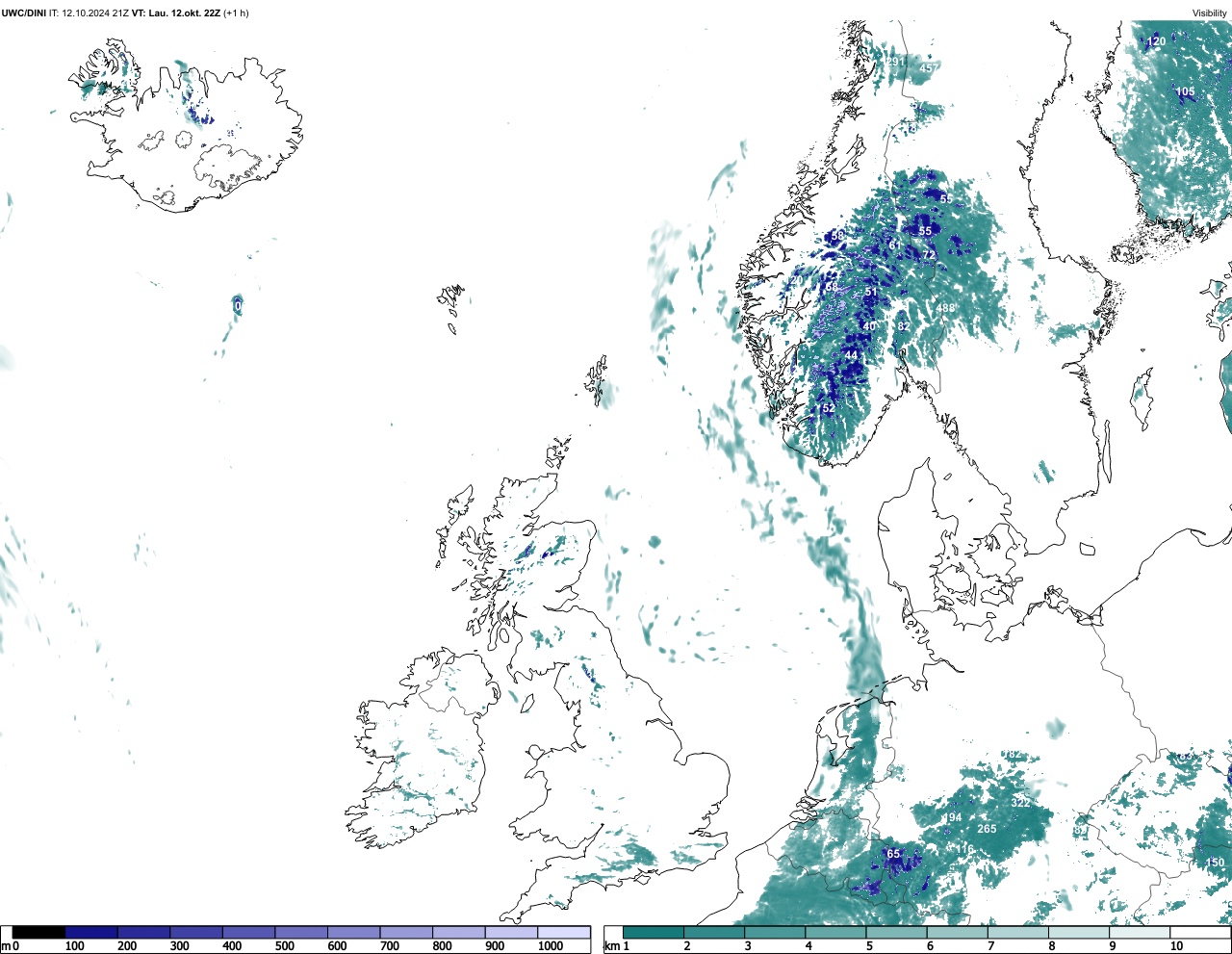Click the '68' value in western Norway
The width and height of the screenshot is (1232, 954).
point(832,288)
